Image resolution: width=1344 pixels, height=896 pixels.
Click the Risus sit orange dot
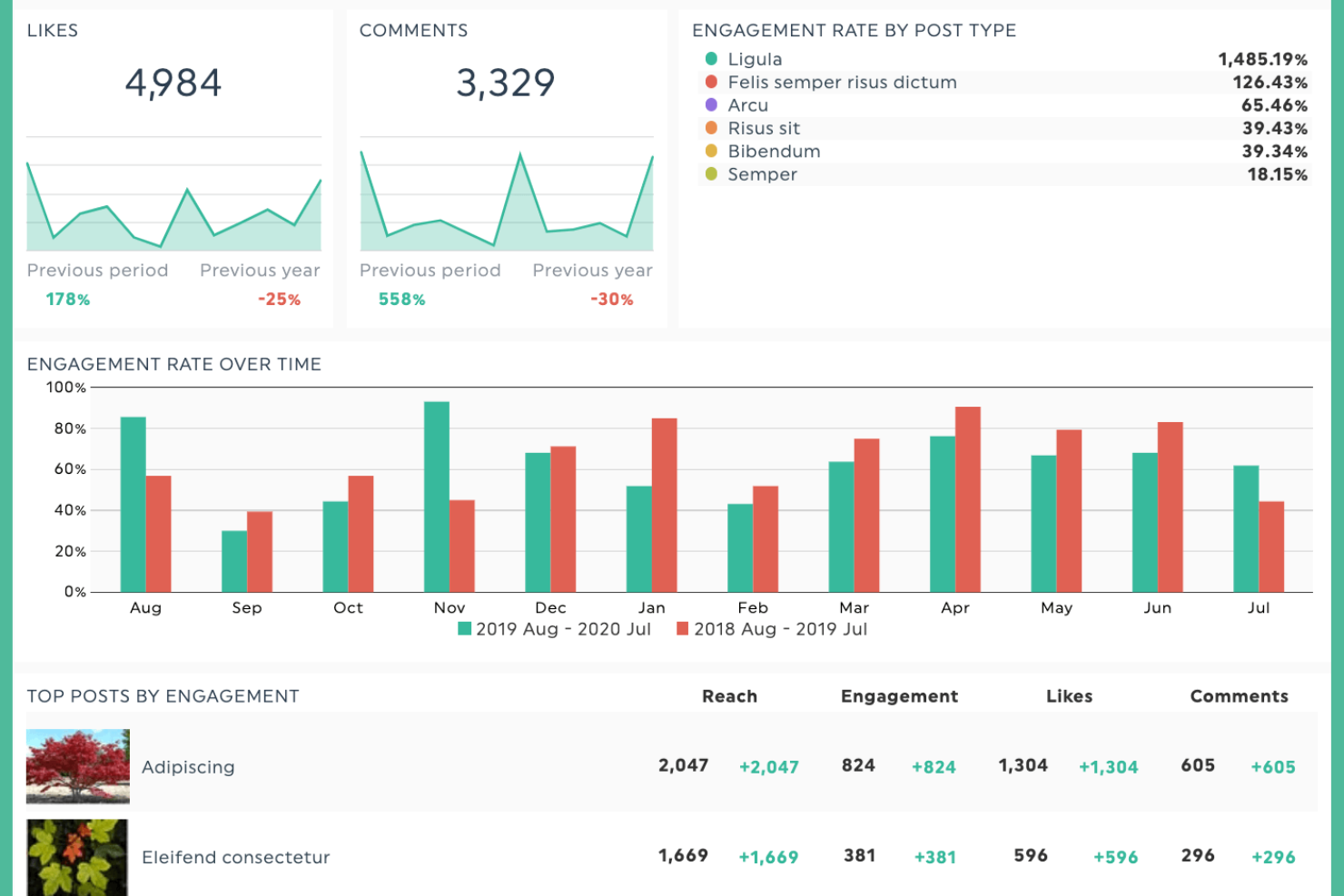pos(710,128)
